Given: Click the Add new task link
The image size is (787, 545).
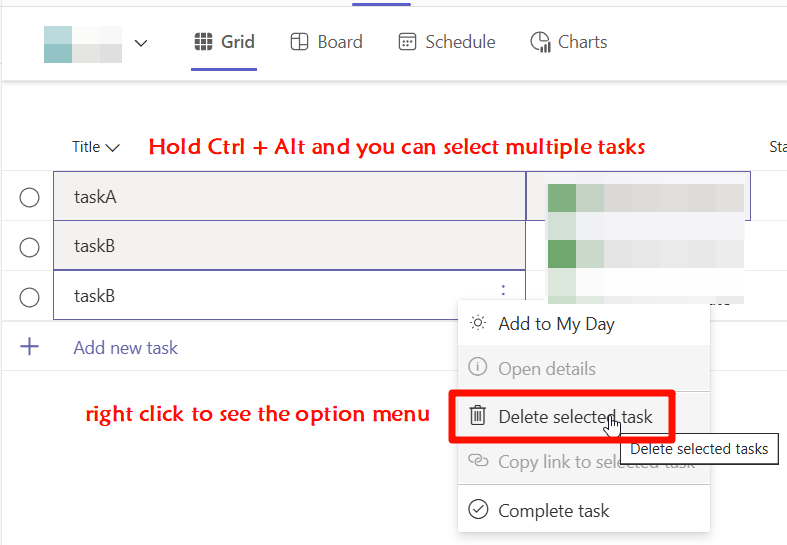Looking at the screenshot, I should click(125, 348).
